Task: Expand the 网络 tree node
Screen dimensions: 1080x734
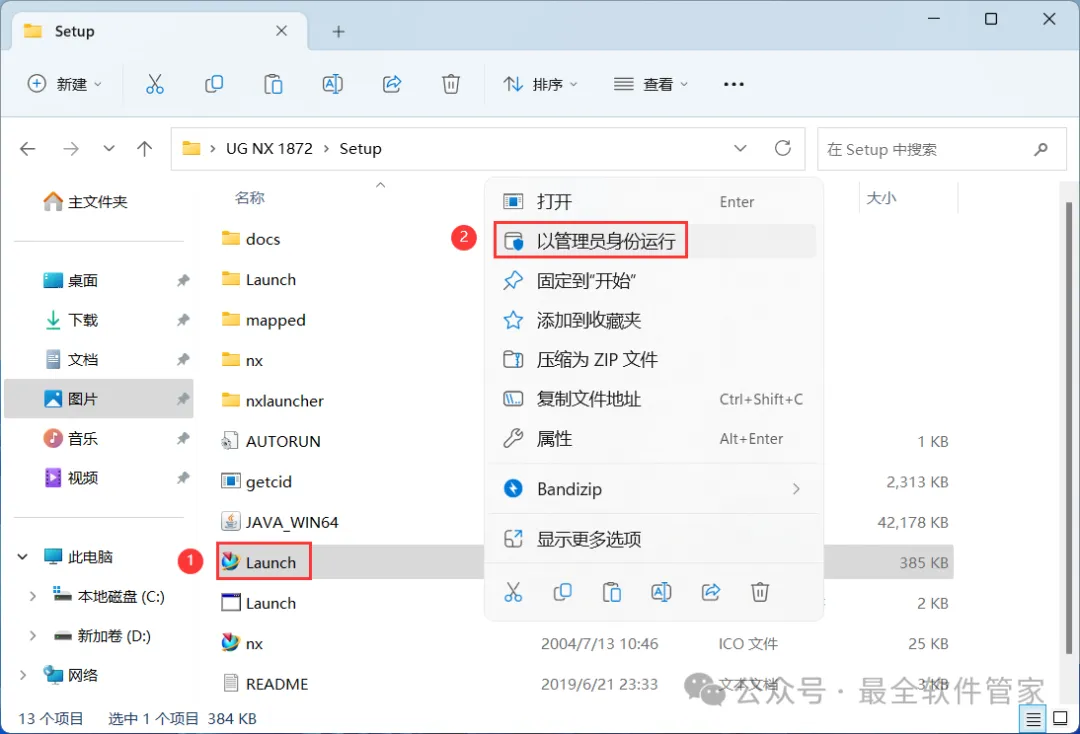Action: point(23,675)
